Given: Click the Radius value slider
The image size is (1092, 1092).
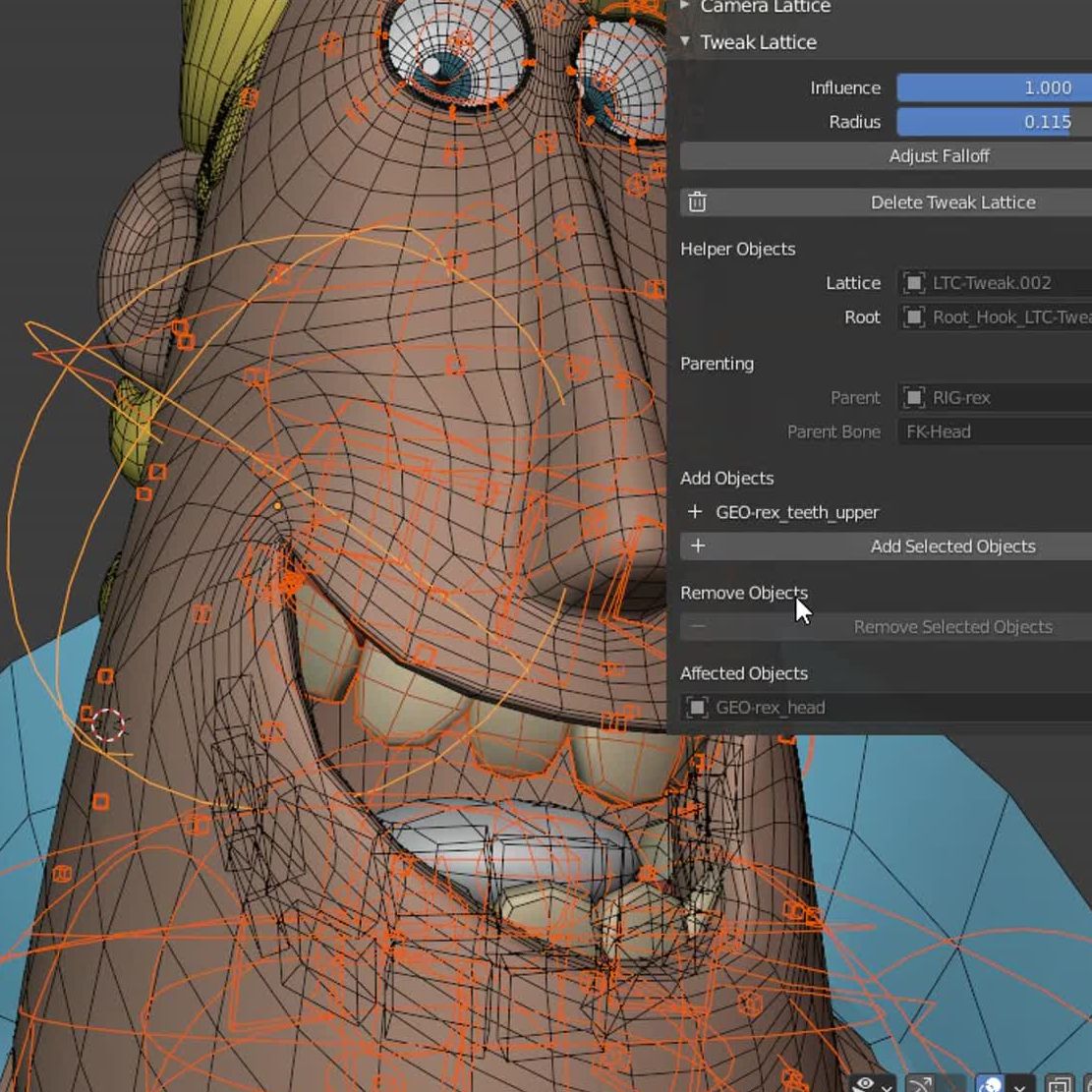Looking at the screenshot, I should tap(993, 122).
